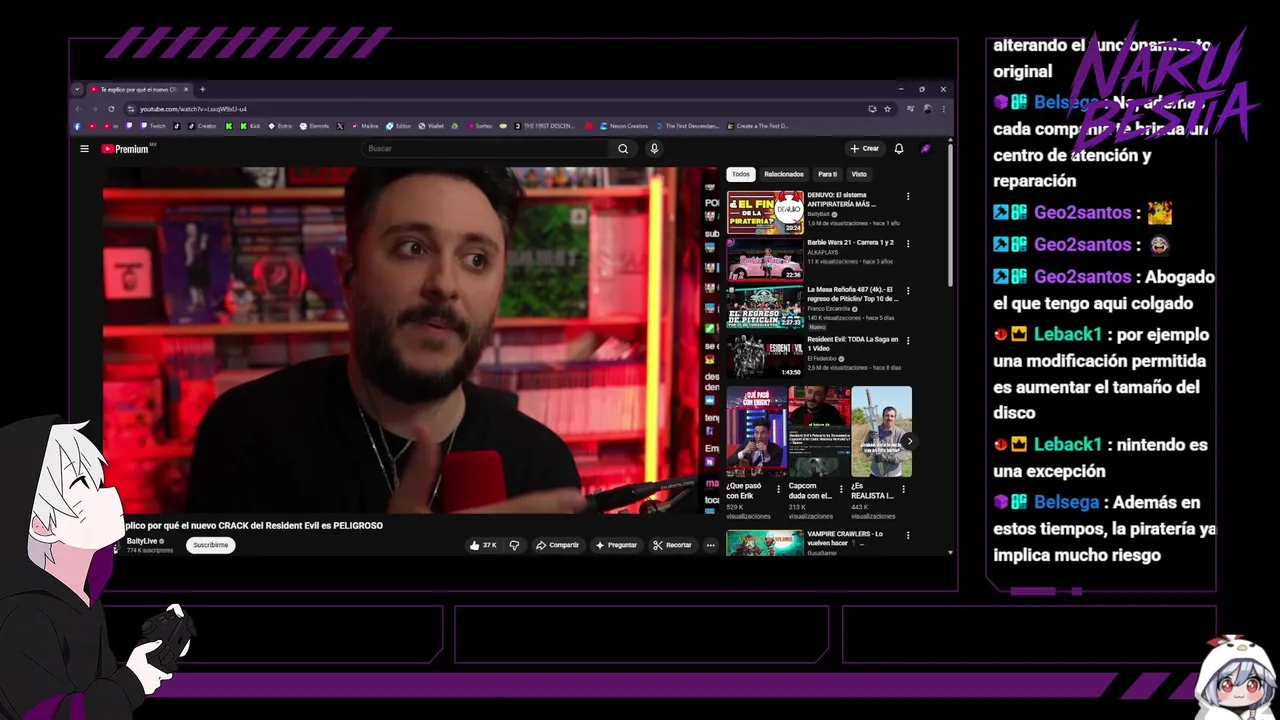Open options for ¿Es REALISTA short

[x=904, y=490]
